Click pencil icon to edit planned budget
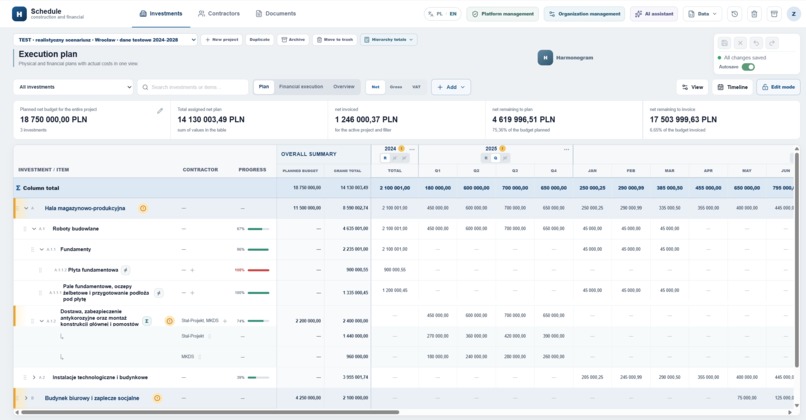This screenshot has width=806, height=420. [x=160, y=111]
